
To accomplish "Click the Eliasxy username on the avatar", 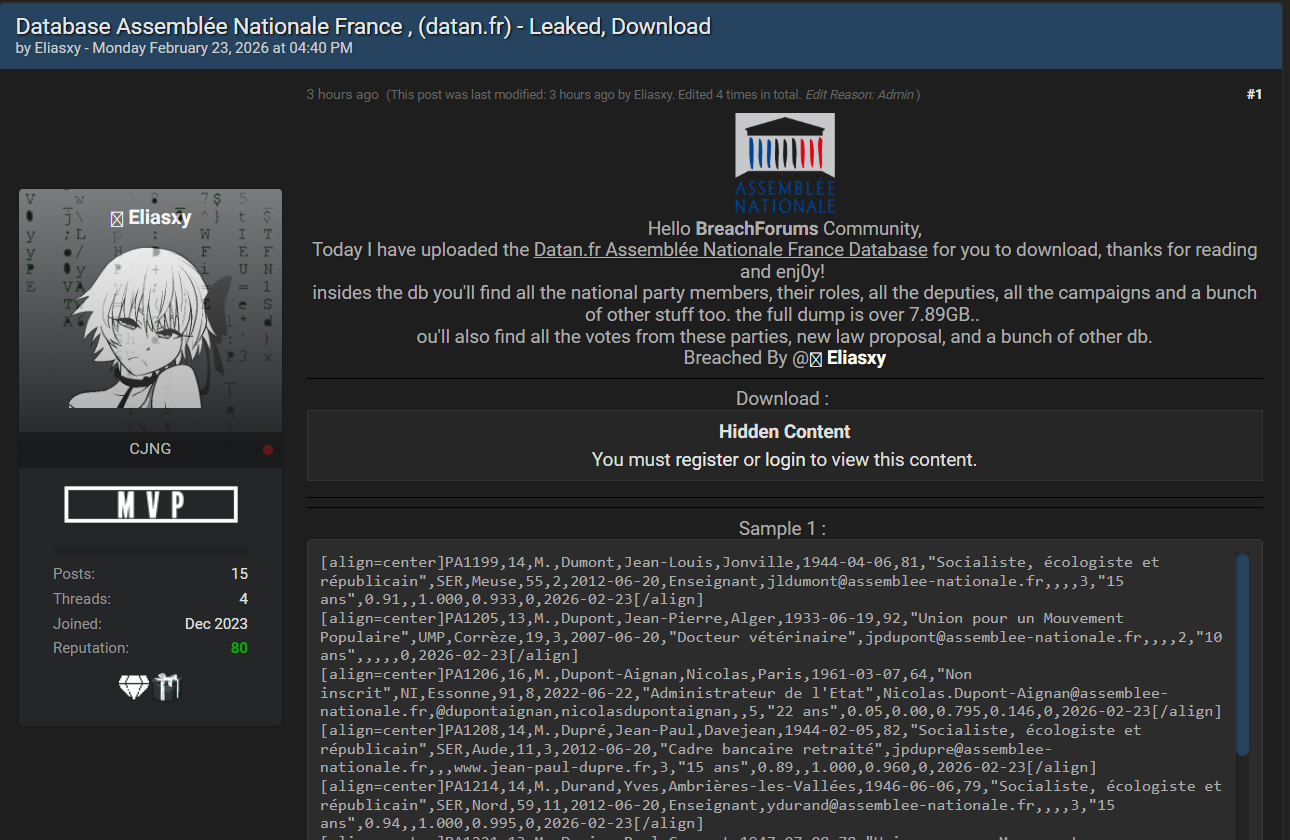I will pos(159,218).
